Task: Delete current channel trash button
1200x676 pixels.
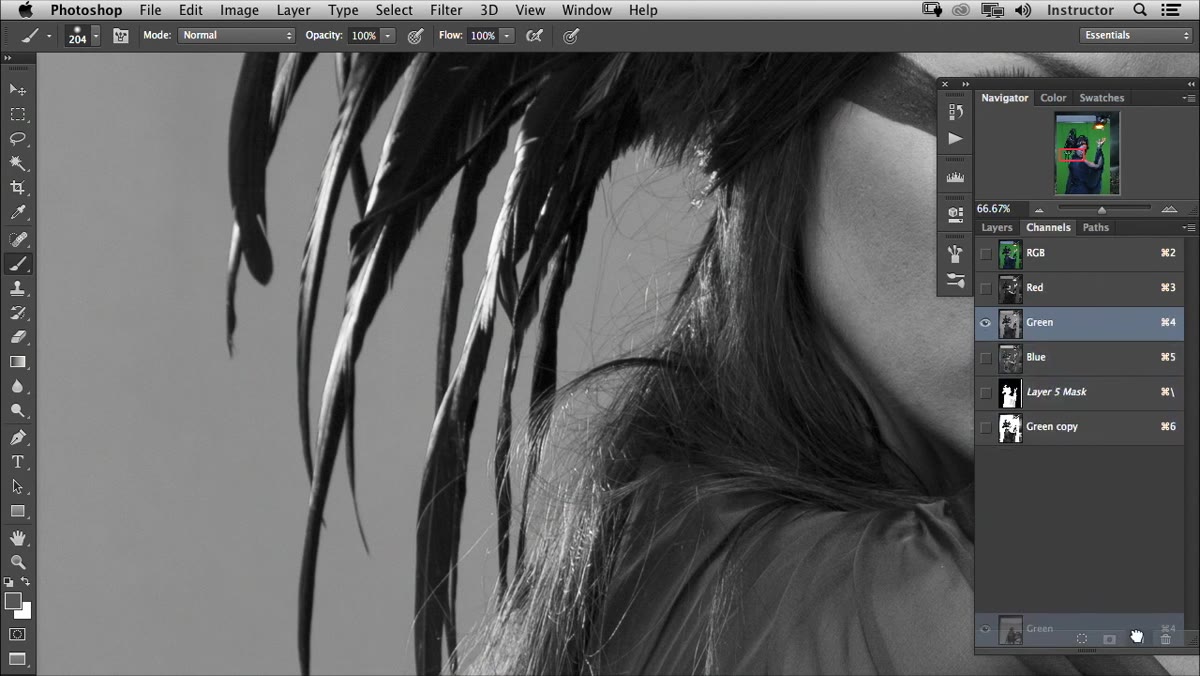Action: tap(1166, 639)
